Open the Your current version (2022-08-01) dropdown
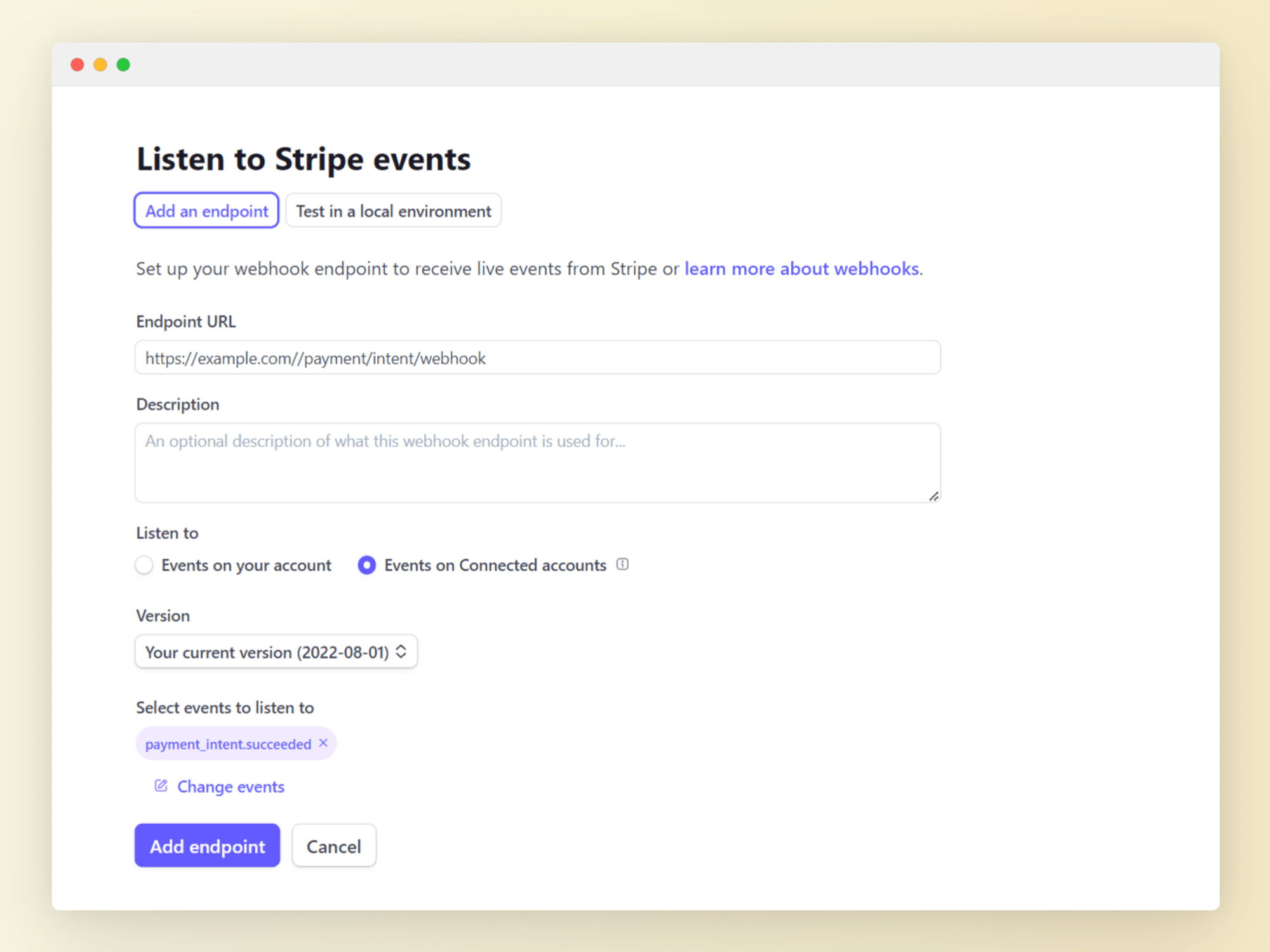1270x952 pixels. 276,651
